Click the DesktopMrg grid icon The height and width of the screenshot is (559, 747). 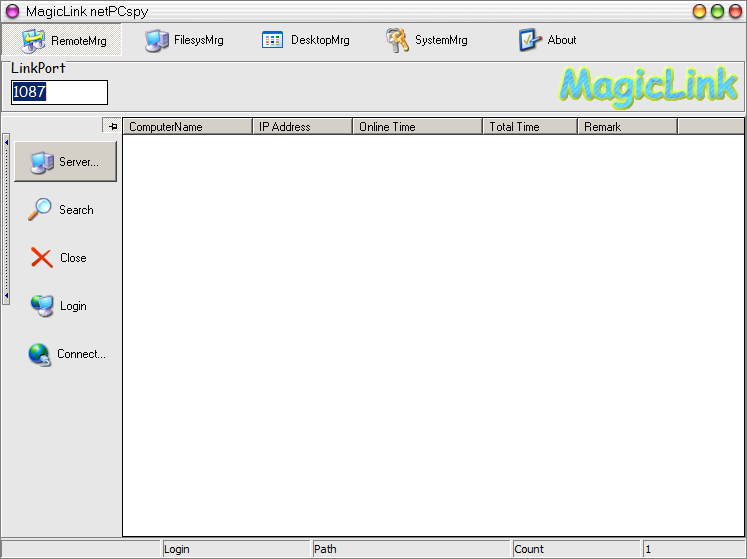click(272, 40)
